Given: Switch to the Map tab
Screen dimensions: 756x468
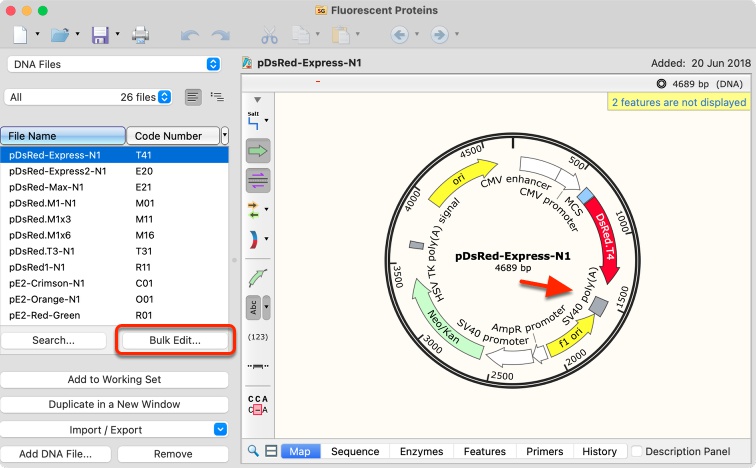Looking at the screenshot, I should [x=300, y=451].
